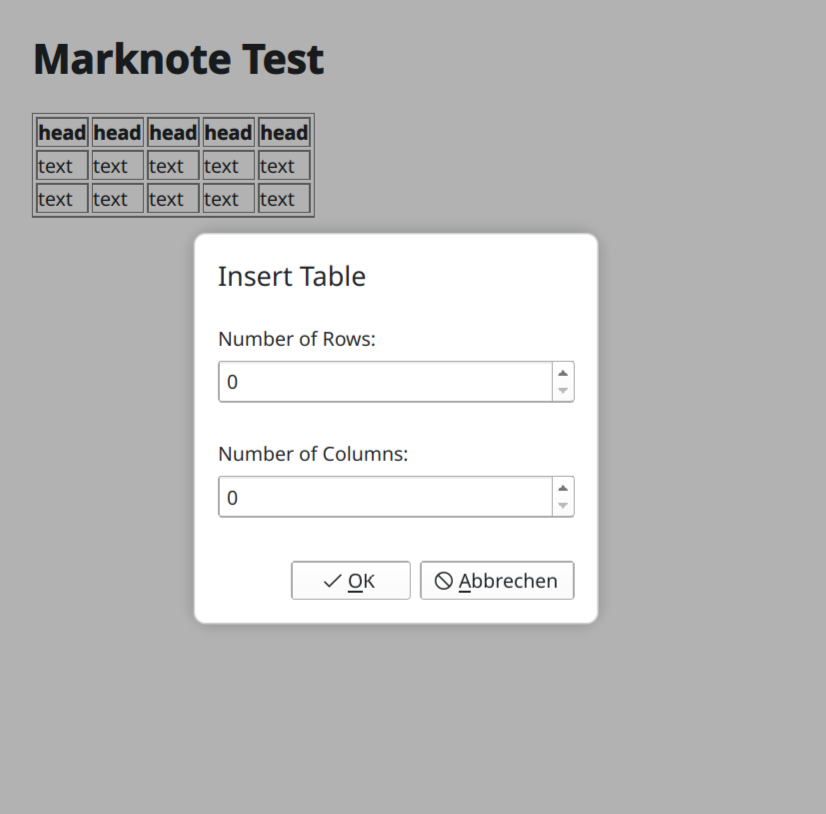This screenshot has height=814, width=826.
Task: Click first text cell in second row
Action: tap(62, 166)
